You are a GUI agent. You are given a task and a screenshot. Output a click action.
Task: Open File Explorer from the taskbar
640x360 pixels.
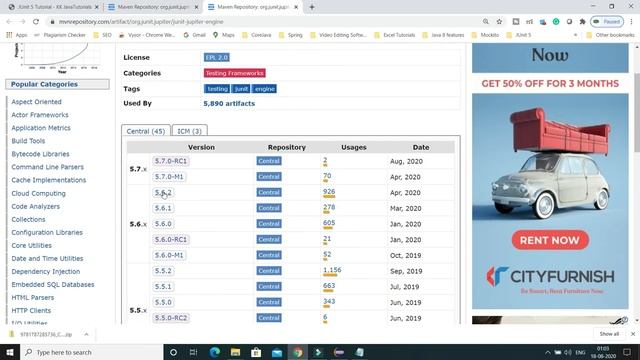(236, 352)
